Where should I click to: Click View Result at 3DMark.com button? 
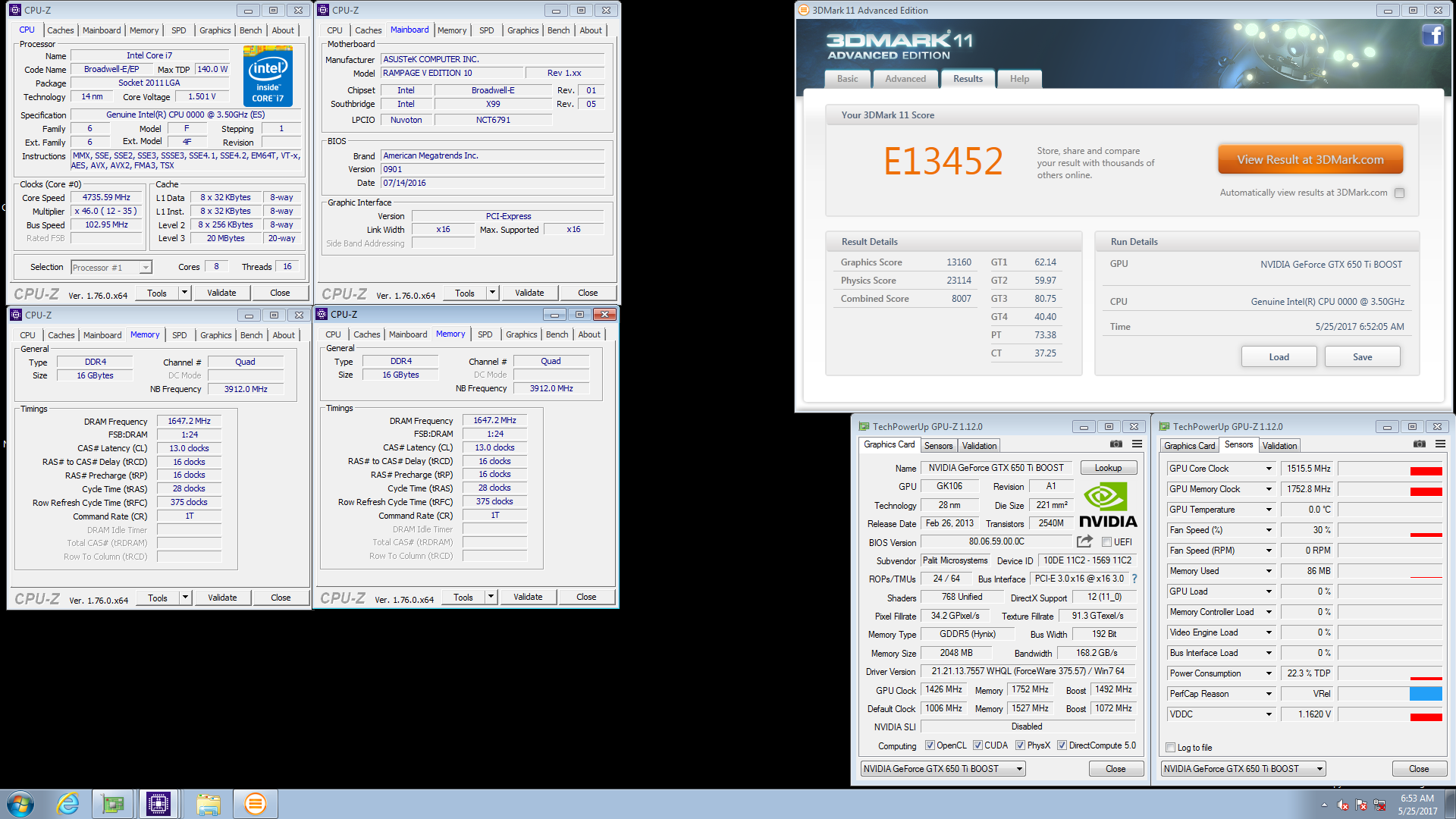1310,160
